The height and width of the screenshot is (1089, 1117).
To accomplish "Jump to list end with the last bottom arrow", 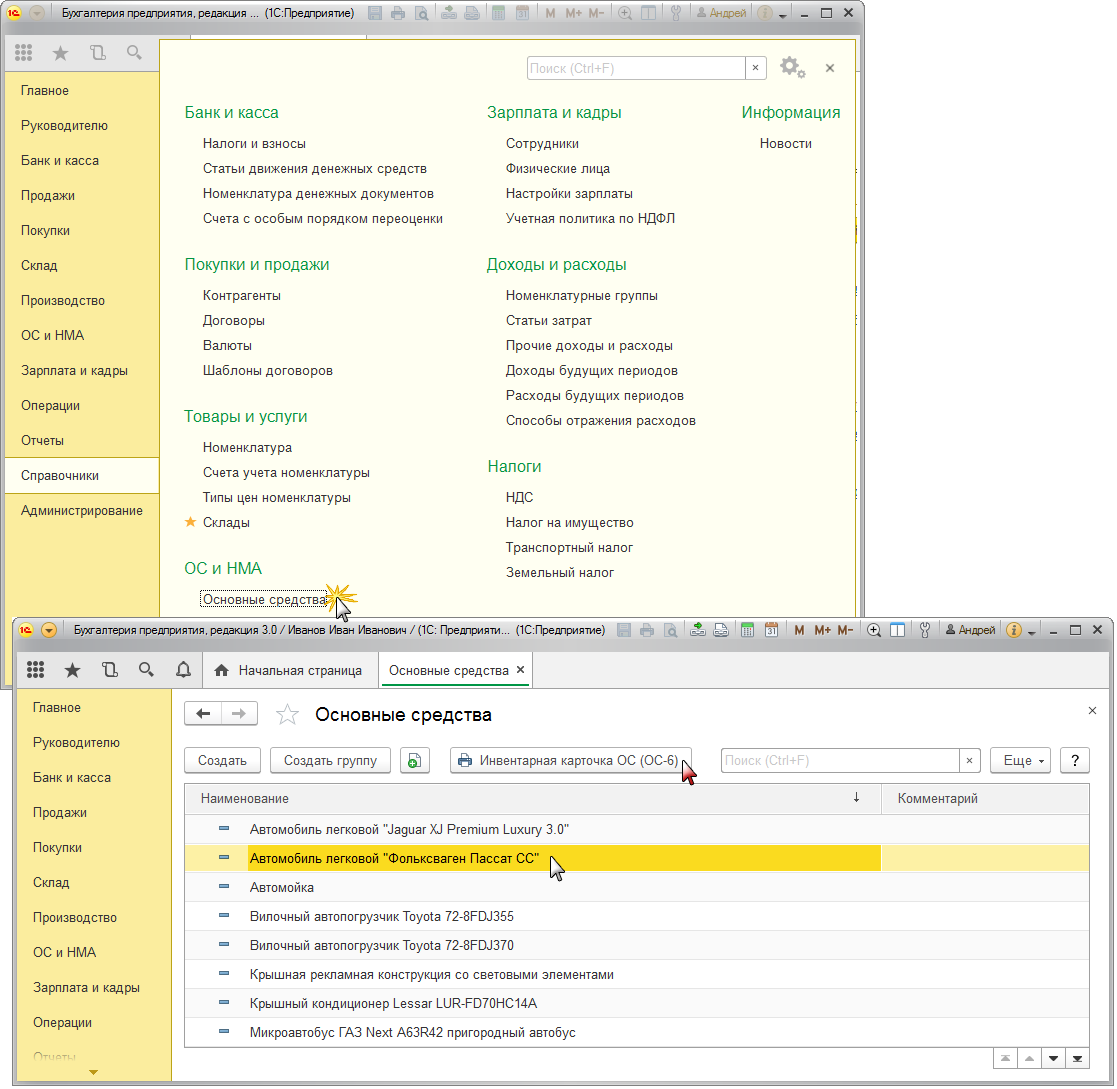I will [x=1077, y=1058].
